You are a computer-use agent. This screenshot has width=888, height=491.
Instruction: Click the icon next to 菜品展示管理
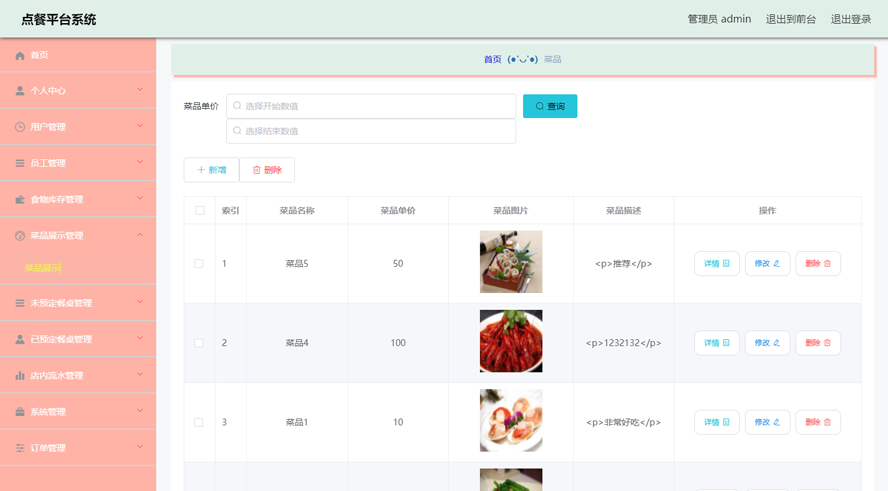tap(20, 236)
